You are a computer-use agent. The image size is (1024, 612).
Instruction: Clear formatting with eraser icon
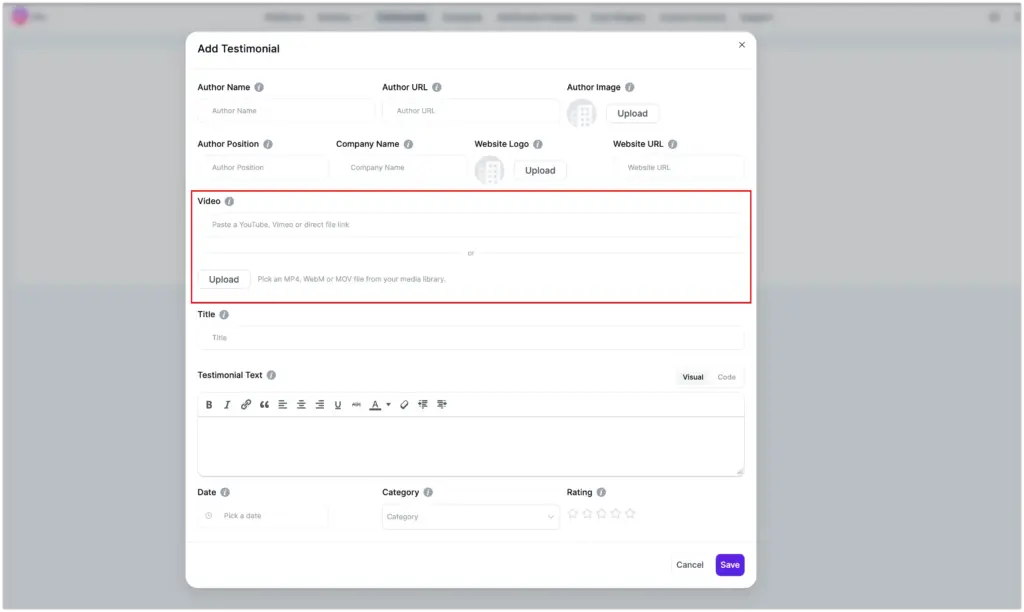404,404
